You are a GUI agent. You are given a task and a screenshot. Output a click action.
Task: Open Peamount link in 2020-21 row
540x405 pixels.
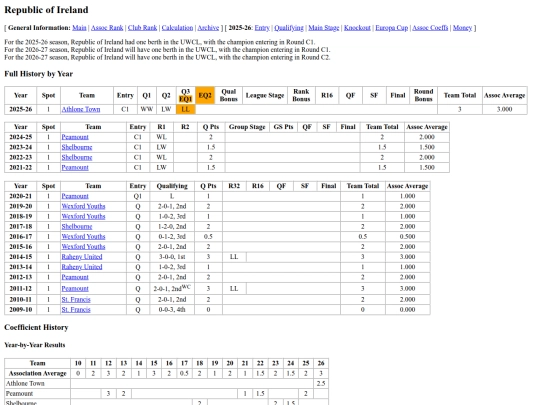coord(75,196)
